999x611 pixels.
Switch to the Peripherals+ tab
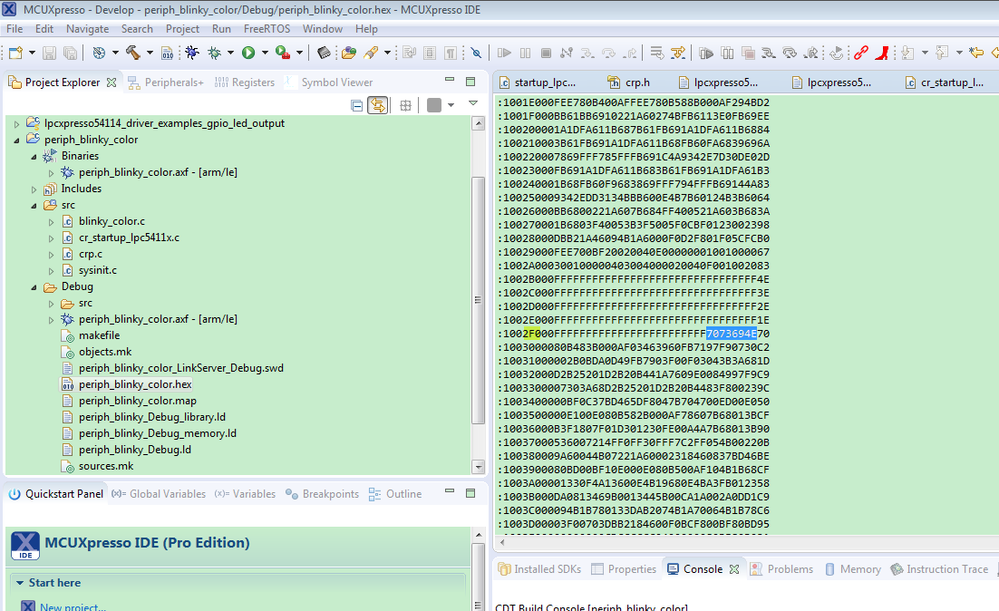(166, 82)
